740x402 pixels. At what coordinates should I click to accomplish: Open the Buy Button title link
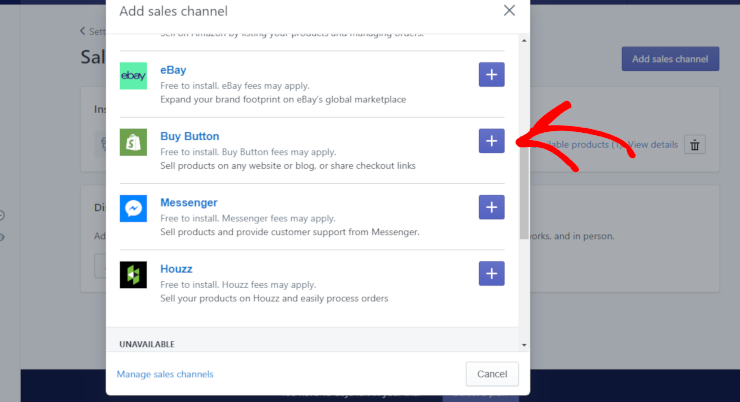pyautogui.click(x=190, y=136)
